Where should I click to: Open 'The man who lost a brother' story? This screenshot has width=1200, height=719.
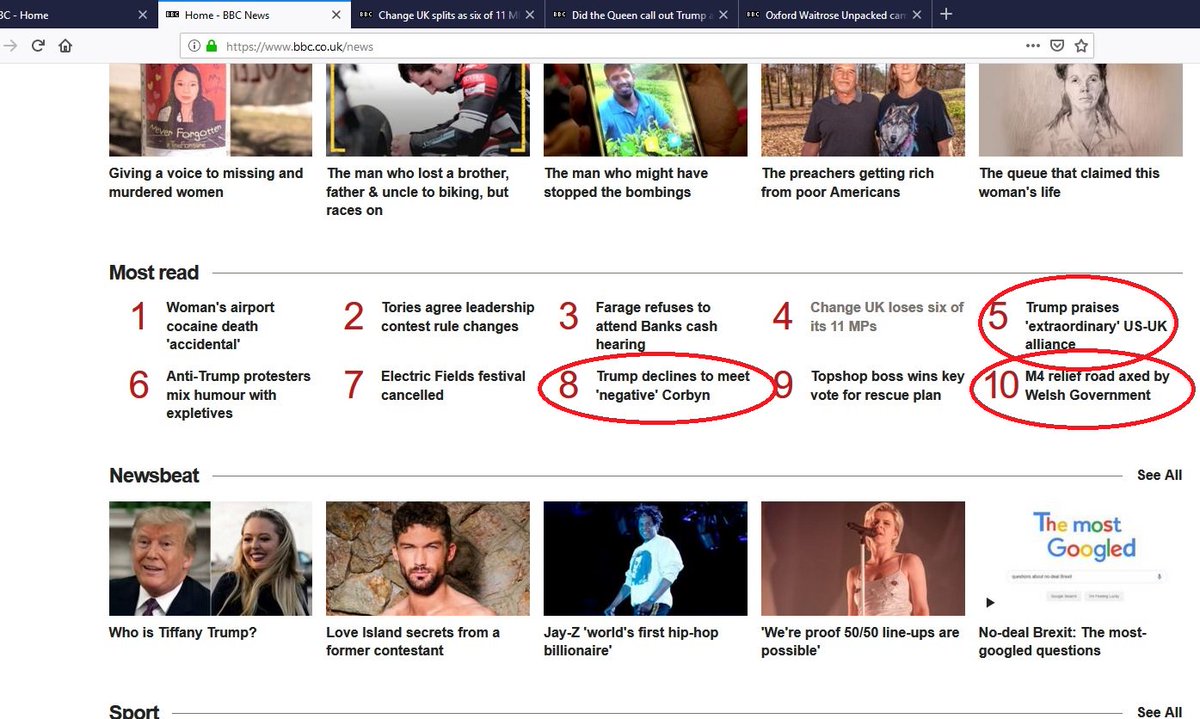tap(418, 192)
